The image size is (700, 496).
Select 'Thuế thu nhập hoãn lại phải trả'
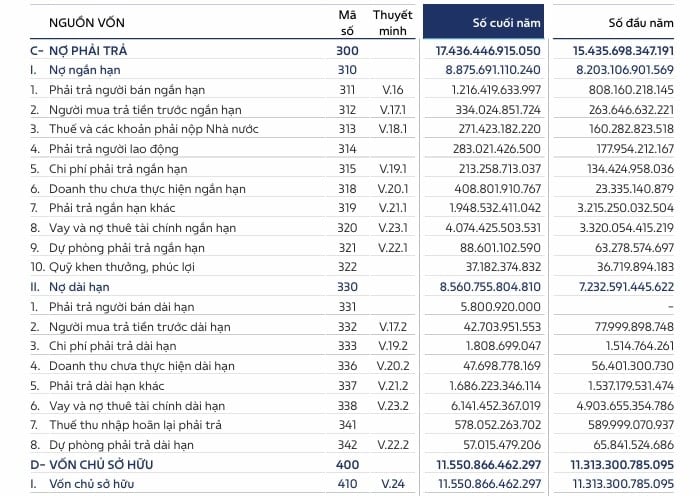[133, 425]
